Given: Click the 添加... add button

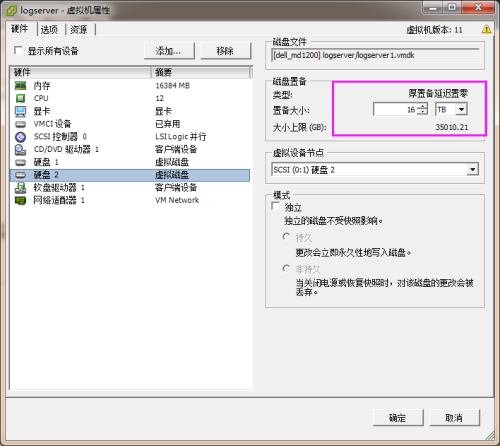Looking at the screenshot, I should click(169, 51).
